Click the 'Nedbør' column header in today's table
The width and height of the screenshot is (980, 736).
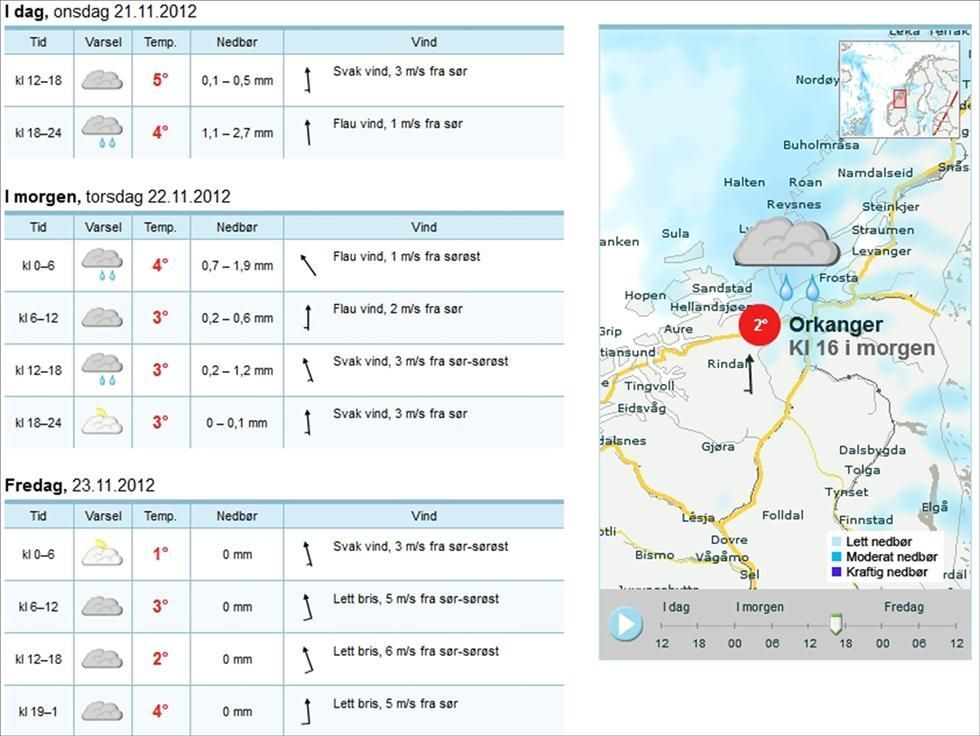[x=236, y=42]
